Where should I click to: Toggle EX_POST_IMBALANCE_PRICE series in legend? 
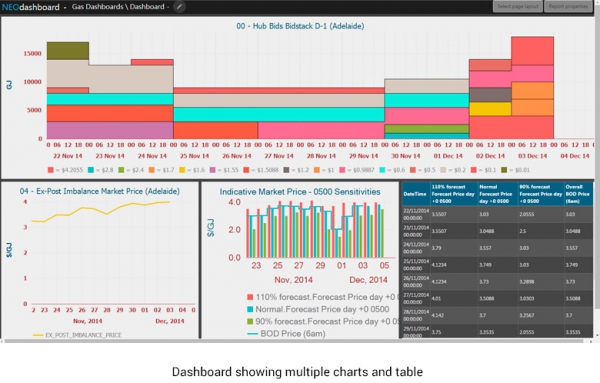tap(77, 335)
